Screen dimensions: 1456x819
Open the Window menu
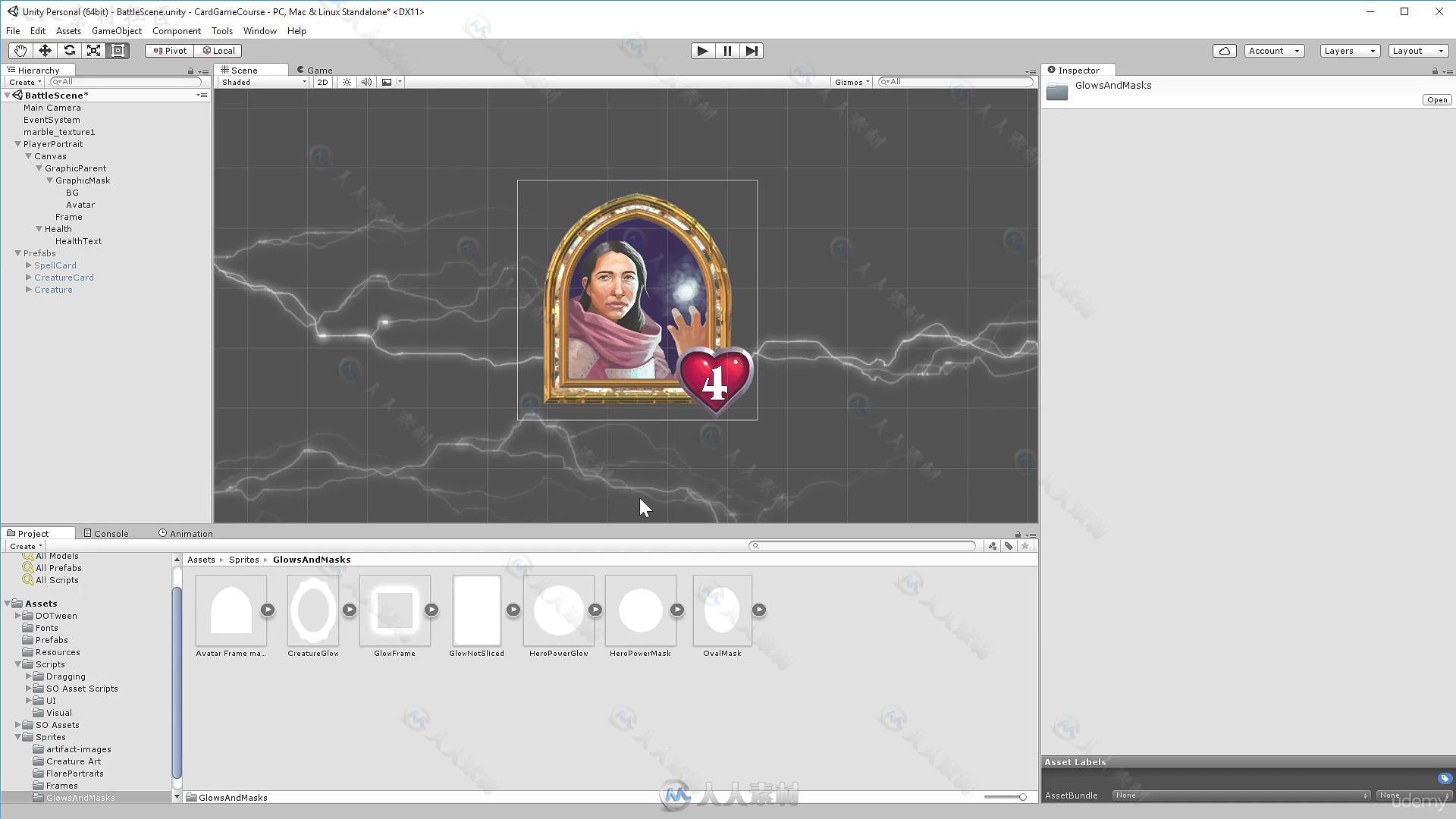[x=259, y=31]
